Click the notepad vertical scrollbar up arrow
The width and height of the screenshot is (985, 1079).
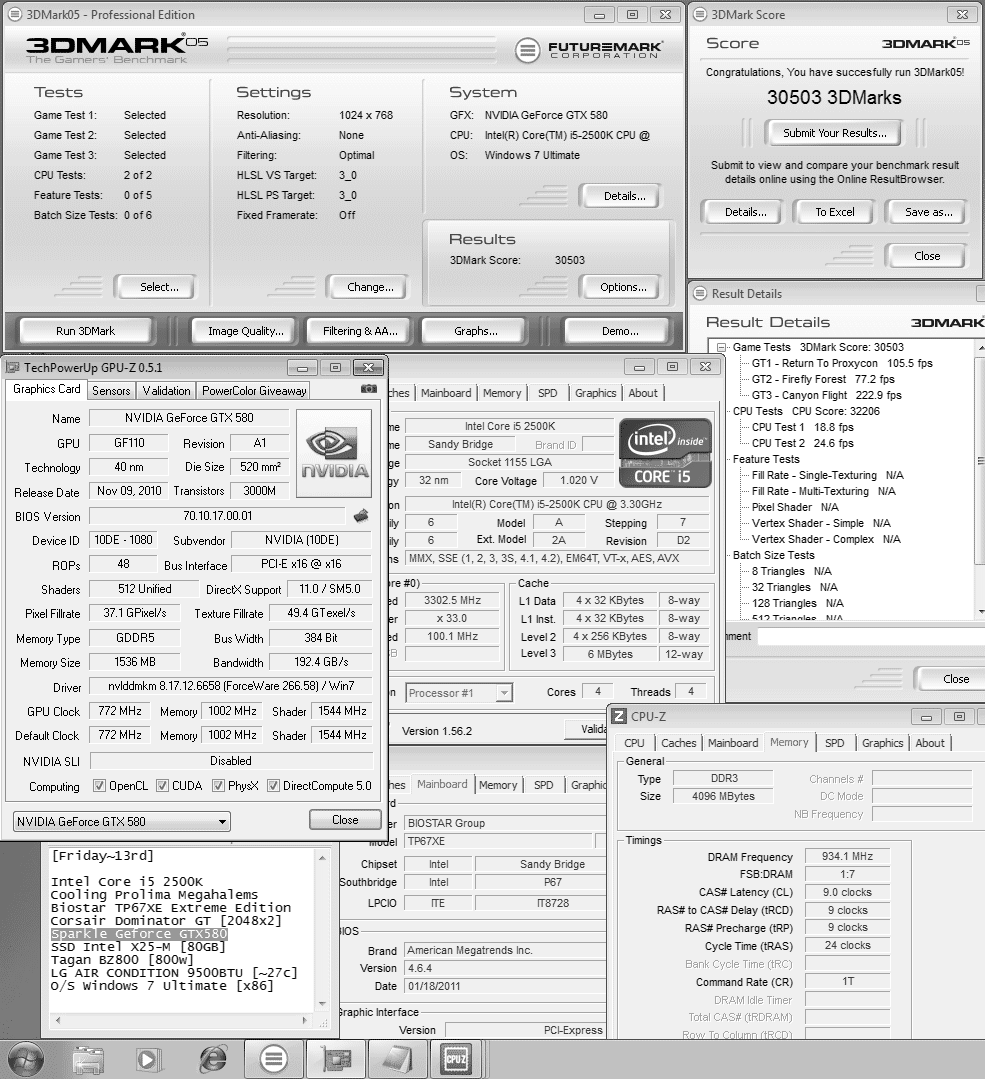pyautogui.click(x=321, y=858)
